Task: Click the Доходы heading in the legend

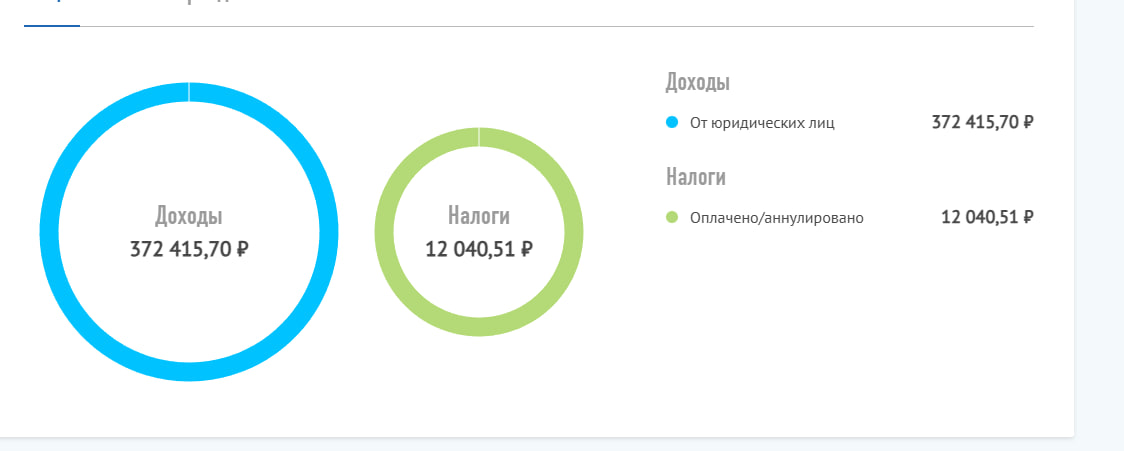Action: (x=697, y=83)
